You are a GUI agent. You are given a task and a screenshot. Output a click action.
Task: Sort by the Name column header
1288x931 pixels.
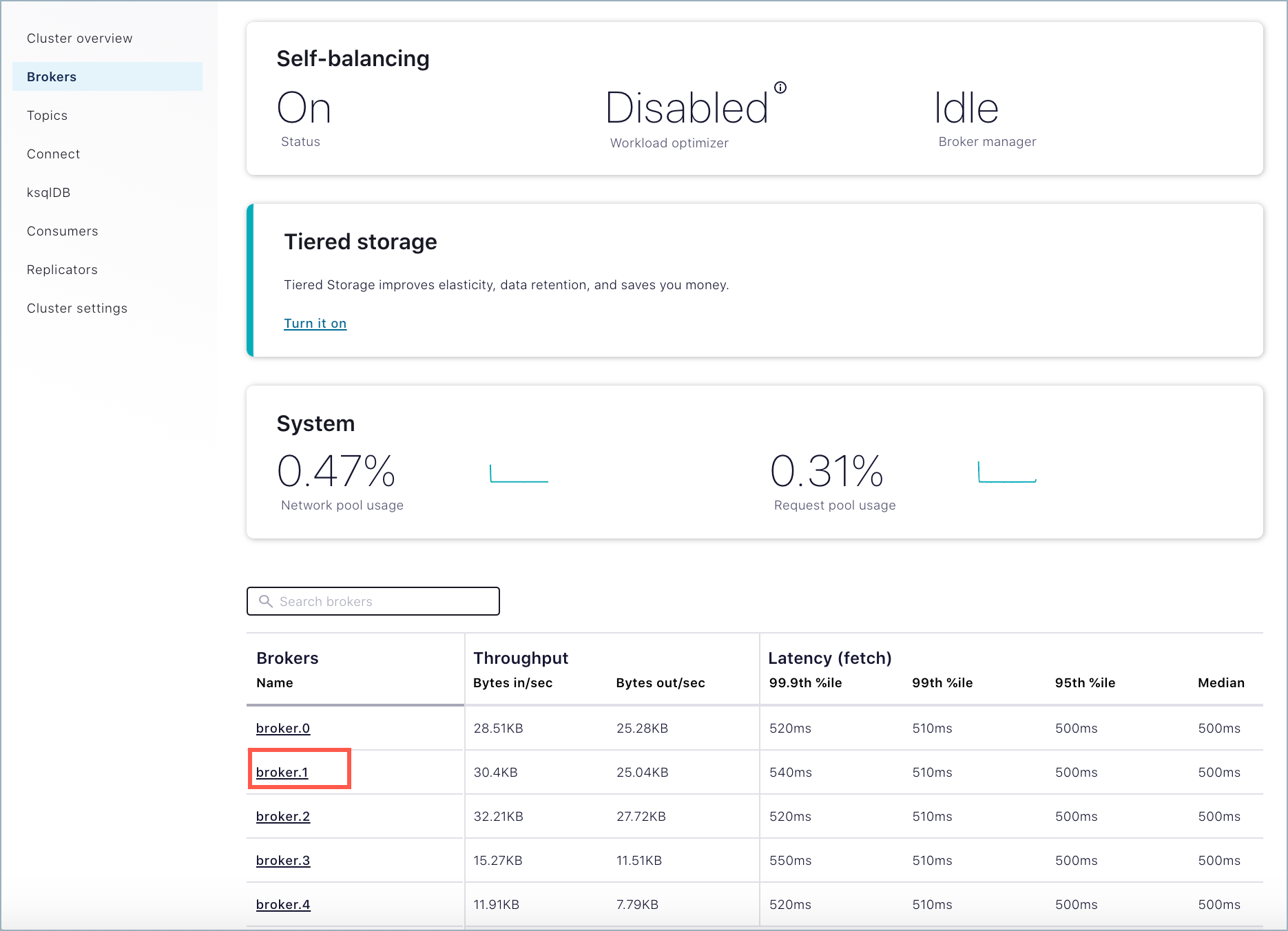(274, 683)
